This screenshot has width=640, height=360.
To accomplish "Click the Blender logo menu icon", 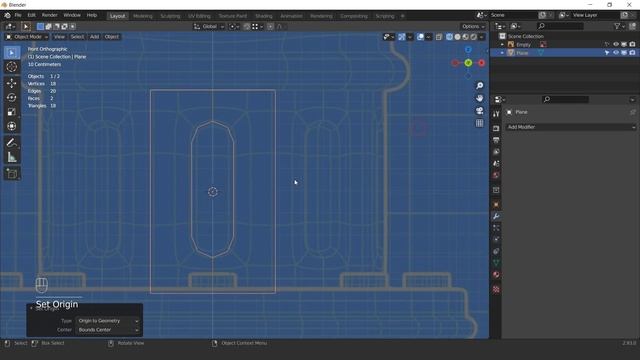I will coord(7,15).
